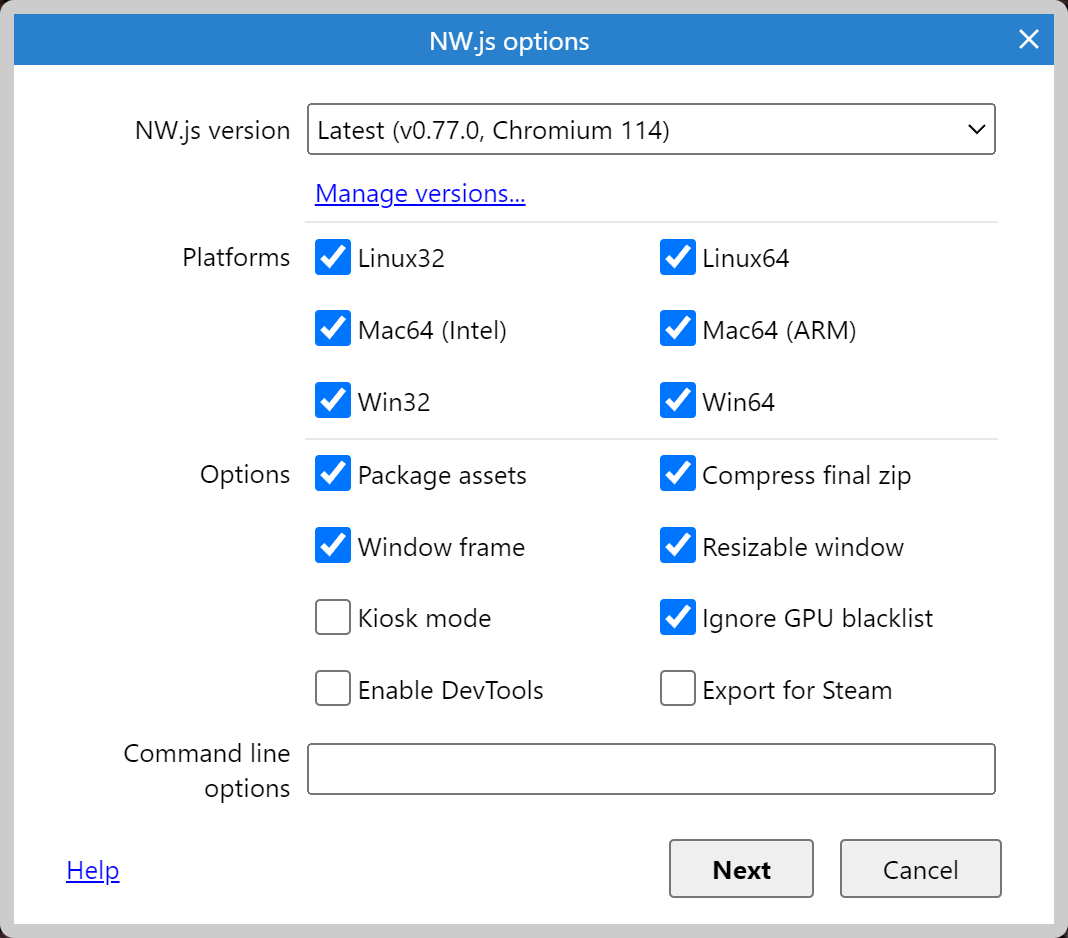This screenshot has height=938, width=1068.
Task: Uncheck the Win64 platform
Action: coord(677,401)
